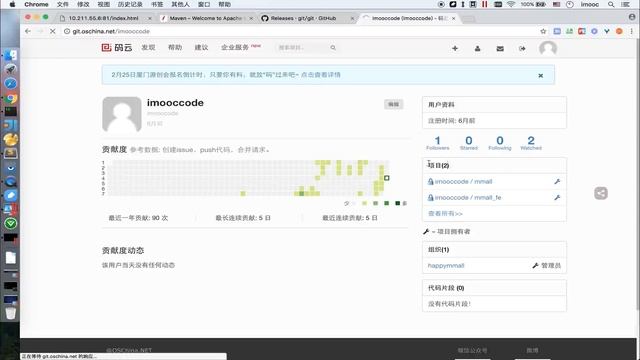Click the 查看所有>> link
The image size is (640, 360).
click(445, 213)
